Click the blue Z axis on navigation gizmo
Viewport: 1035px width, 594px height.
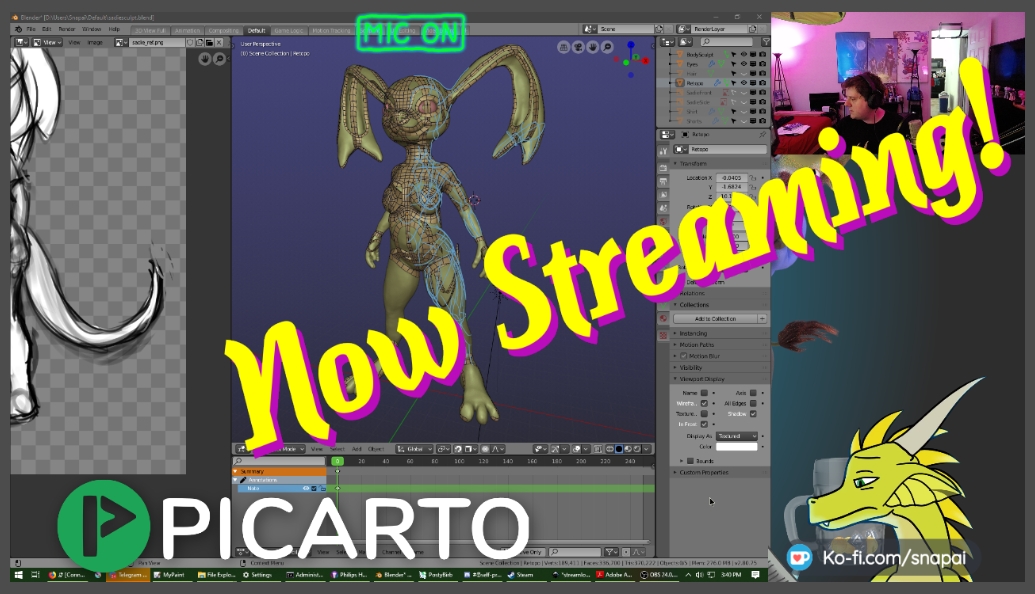pyautogui.click(x=631, y=46)
